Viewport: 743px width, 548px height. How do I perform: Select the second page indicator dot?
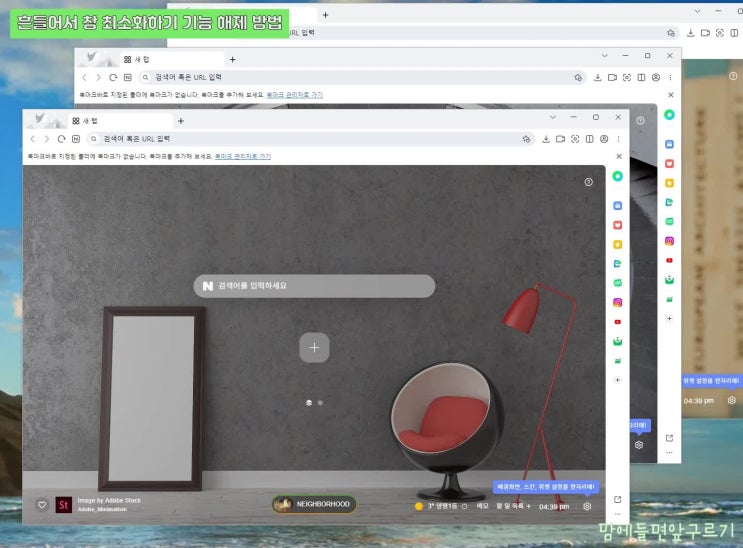320,402
